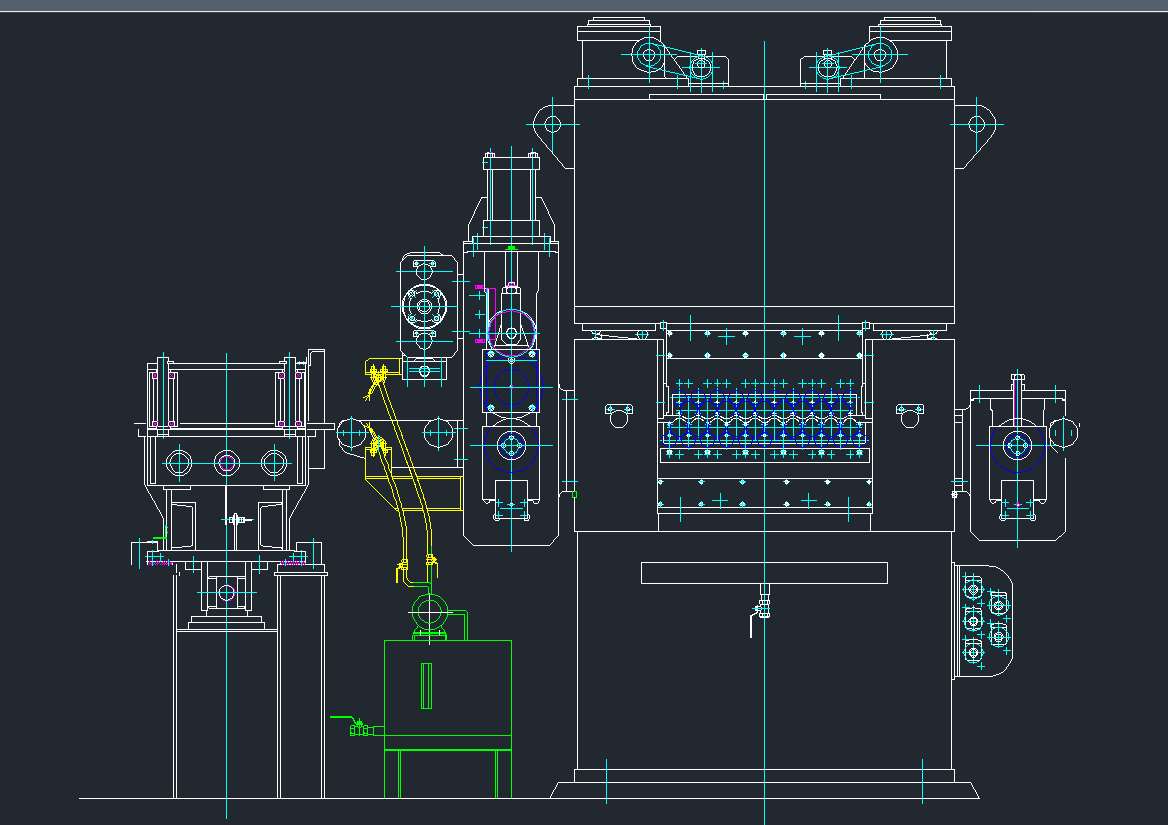This screenshot has height=825, width=1168.
Task: Select the small green square marker on frame edge
Action: (x=574, y=493)
